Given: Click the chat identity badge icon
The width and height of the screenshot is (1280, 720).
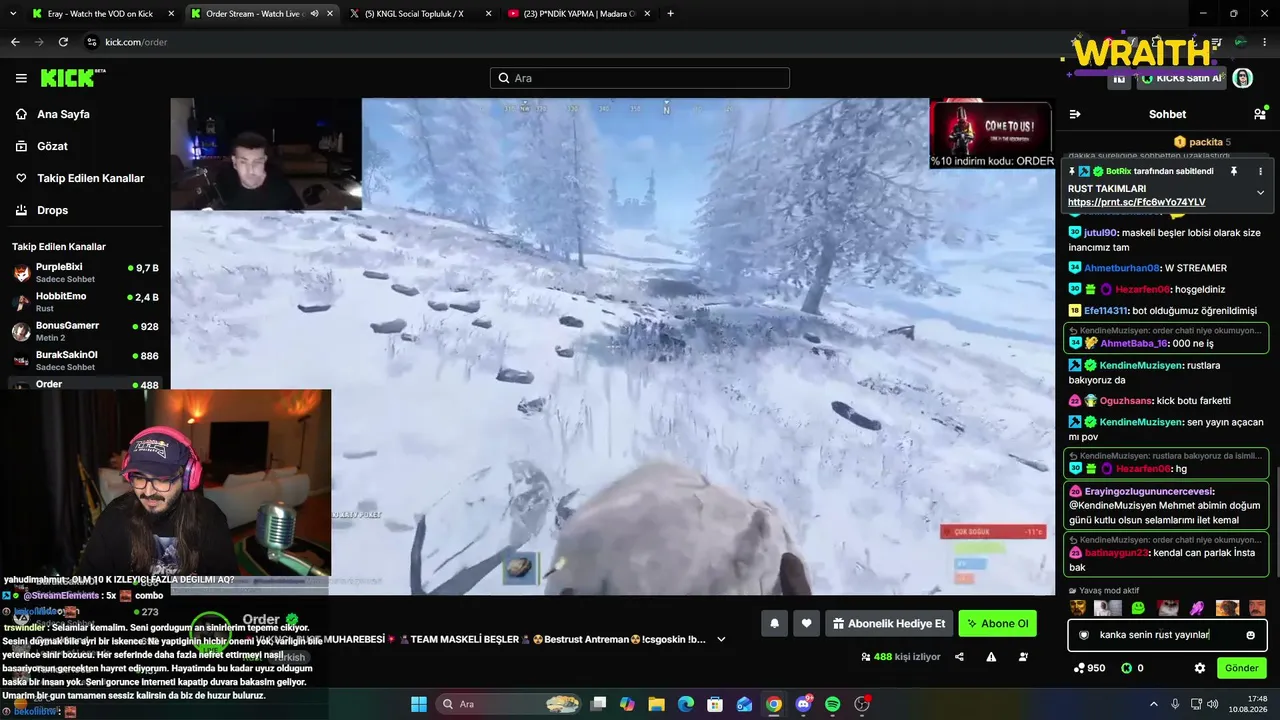Looking at the screenshot, I should (x=1084, y=635).
